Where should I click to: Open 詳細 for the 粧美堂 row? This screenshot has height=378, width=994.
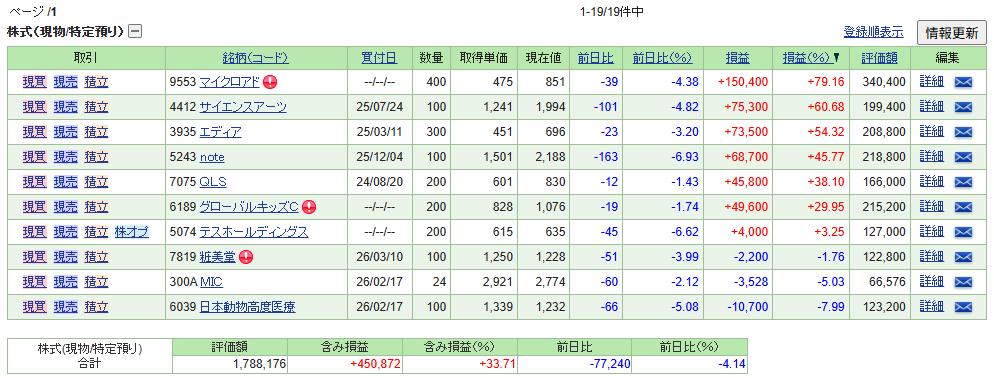tap(931, 257)
